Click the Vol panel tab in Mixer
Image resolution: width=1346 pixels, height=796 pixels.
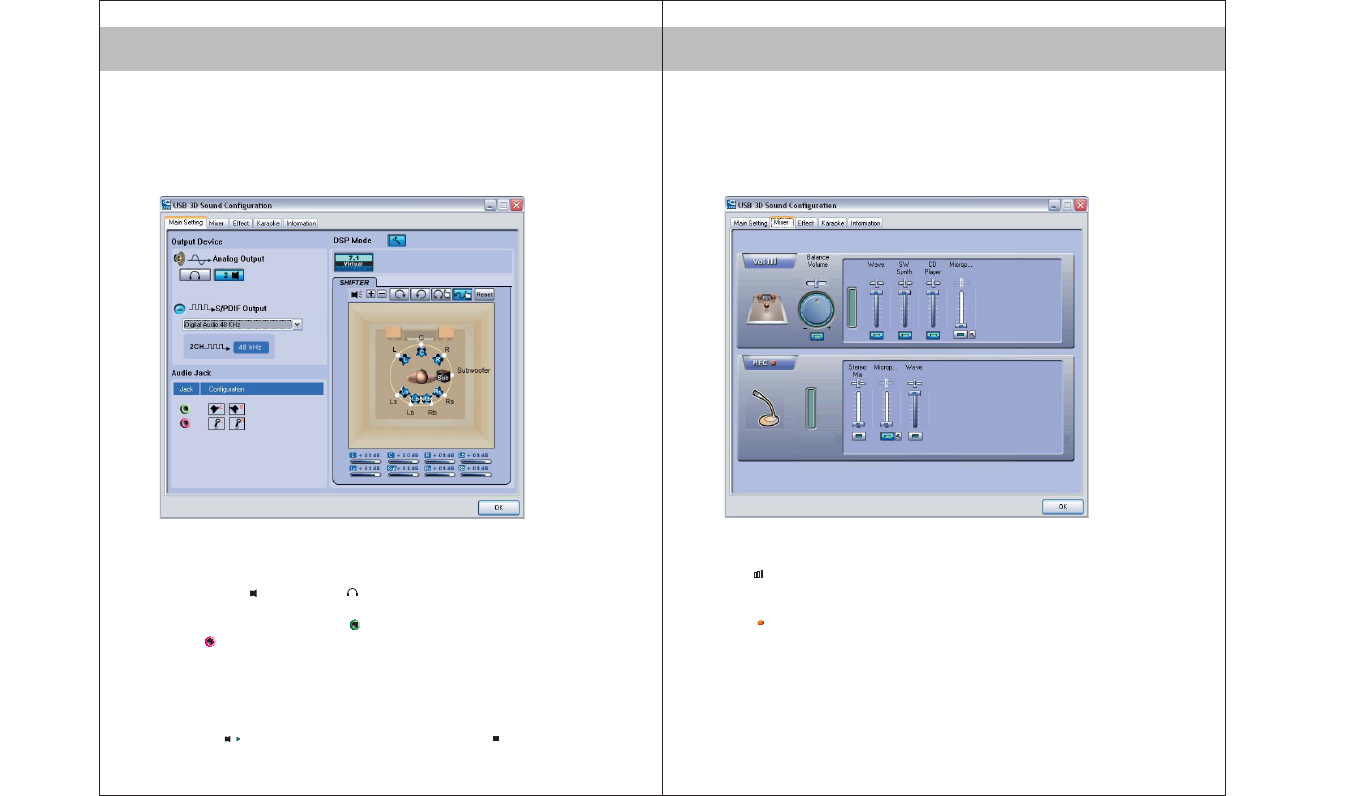tap(769, 261)
